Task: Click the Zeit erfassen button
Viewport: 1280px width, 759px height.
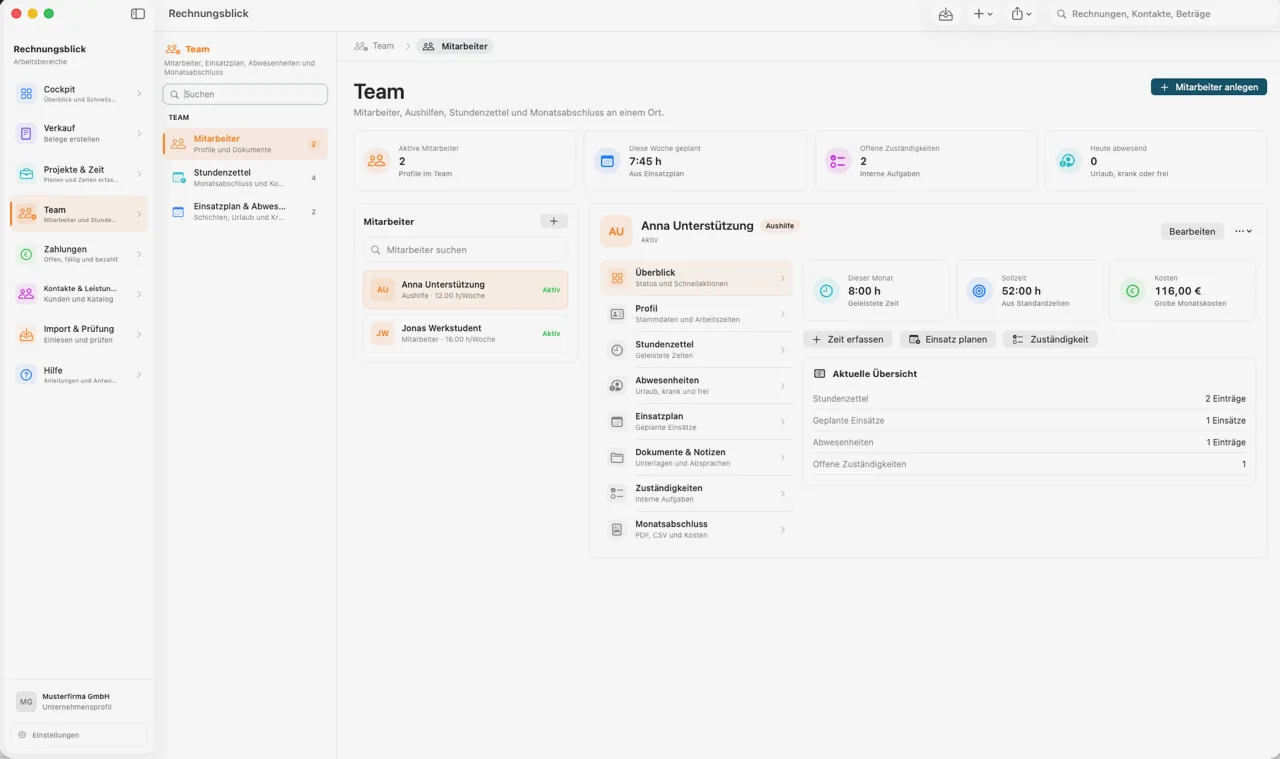Action: [847, 339]
